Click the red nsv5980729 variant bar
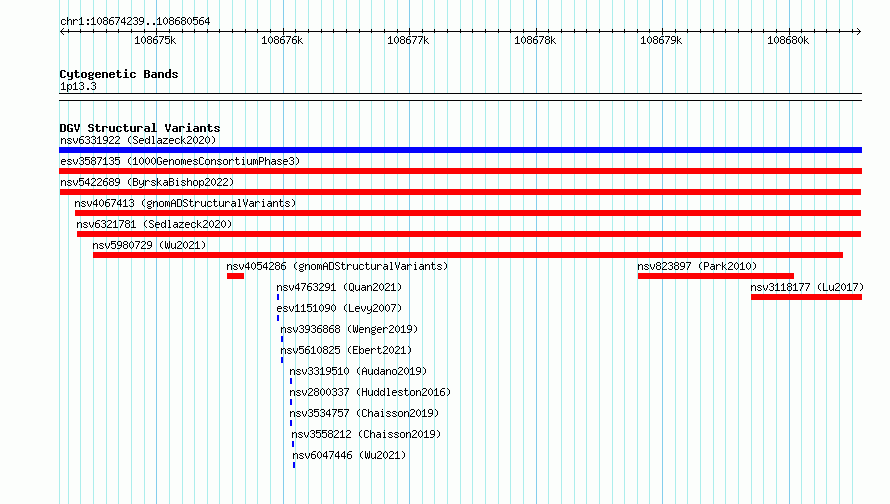Screen dimensions: 890x504 click(x=468, y=255)
